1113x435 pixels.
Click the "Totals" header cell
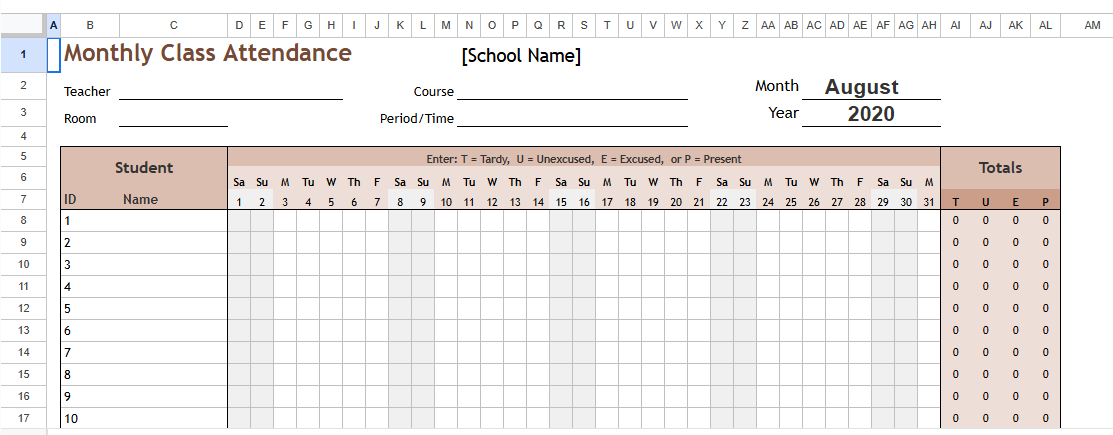[1000, 168]
